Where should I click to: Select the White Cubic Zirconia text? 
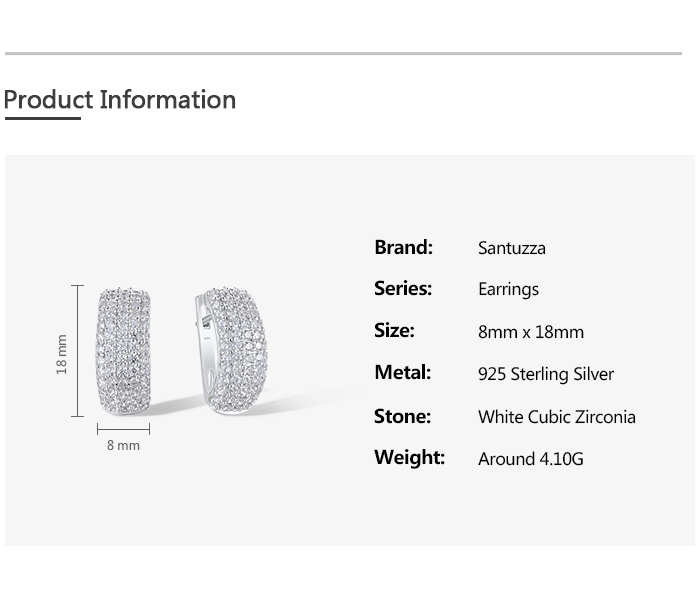click(556, 417)
